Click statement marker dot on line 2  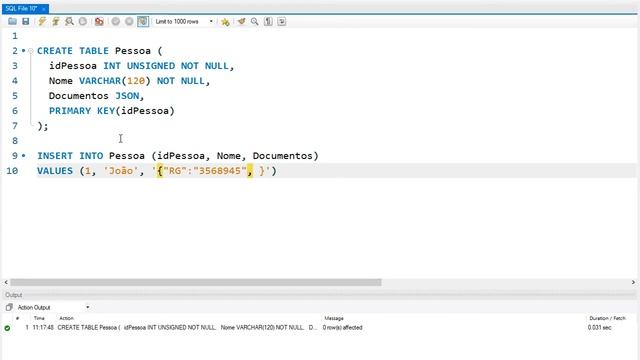click(x=23, y=51)
